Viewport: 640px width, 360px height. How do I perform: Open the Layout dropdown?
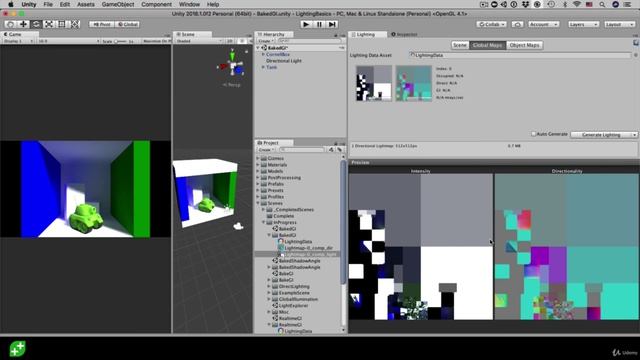point(619,24)
